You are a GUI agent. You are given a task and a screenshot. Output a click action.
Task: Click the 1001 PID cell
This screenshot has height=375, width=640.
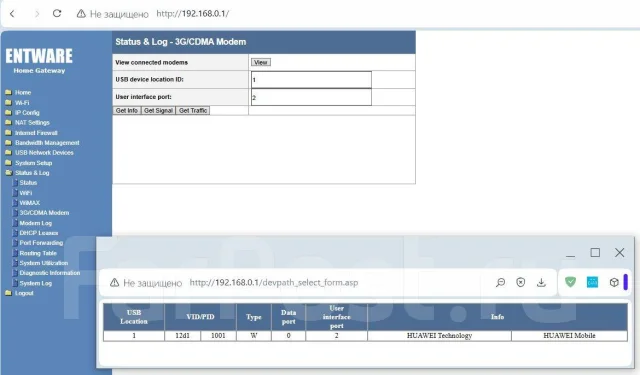click(218, 336)
